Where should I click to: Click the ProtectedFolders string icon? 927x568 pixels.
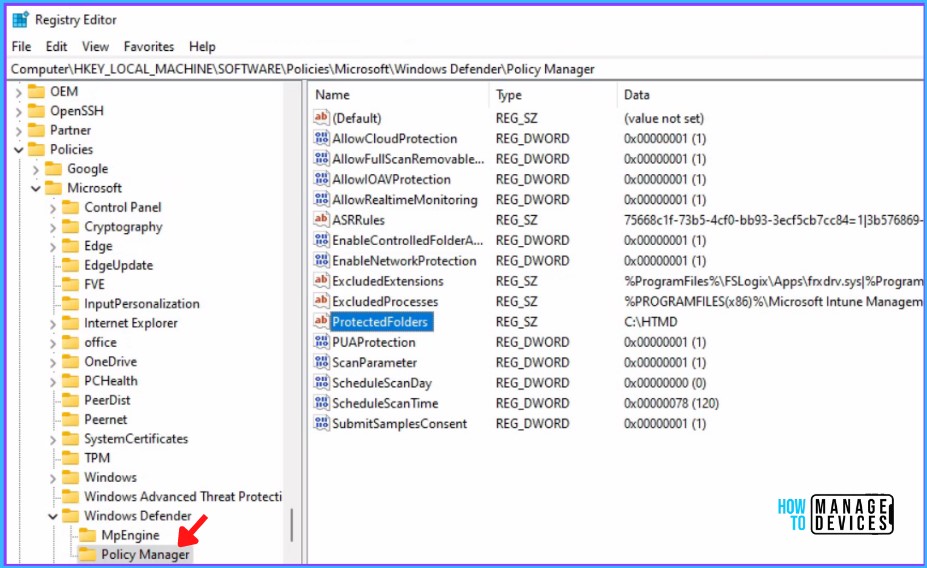[x=322, y=322]
